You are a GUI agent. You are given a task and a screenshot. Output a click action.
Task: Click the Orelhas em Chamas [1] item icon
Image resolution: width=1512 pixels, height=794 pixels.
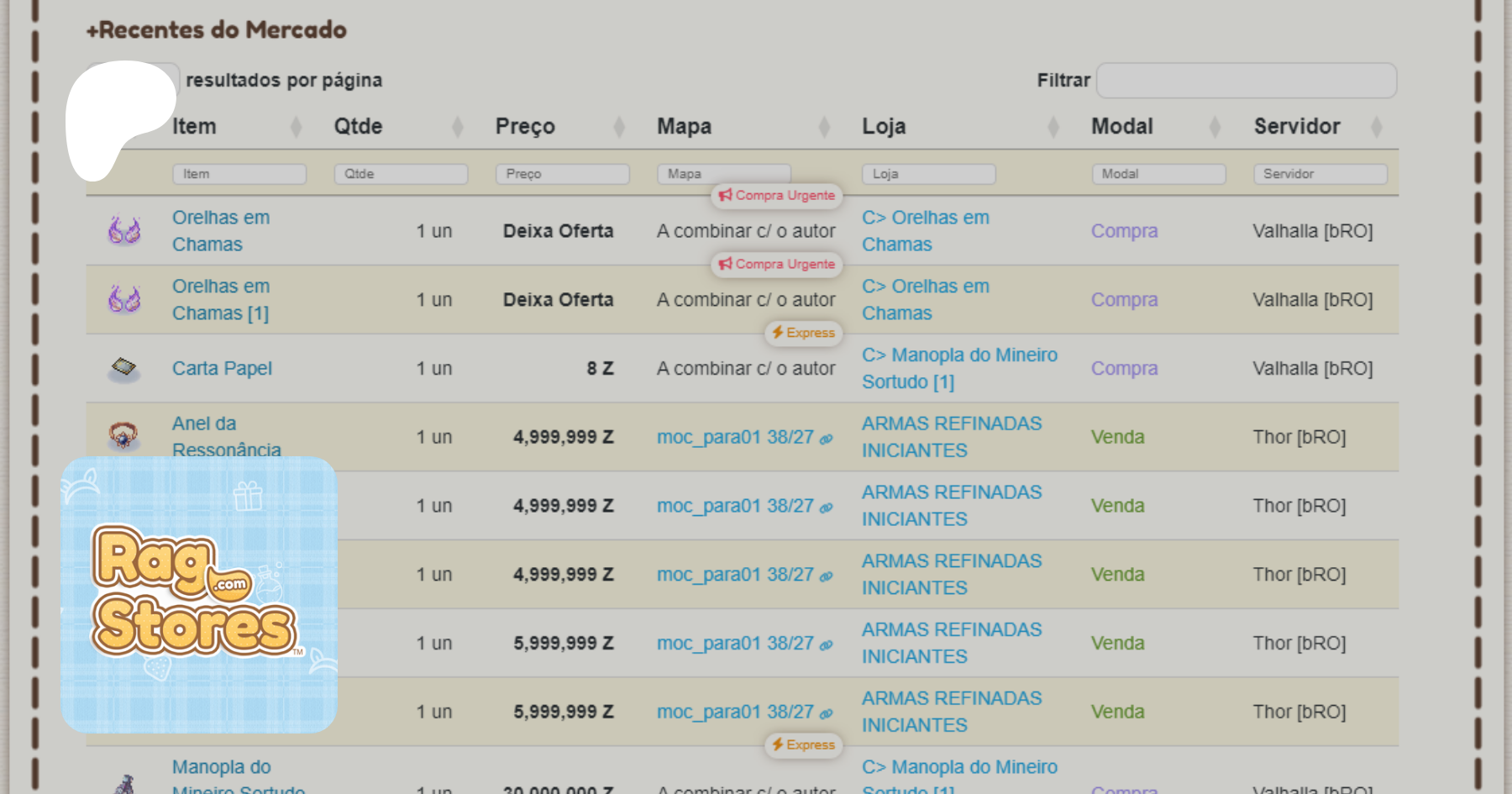point(124,299)
